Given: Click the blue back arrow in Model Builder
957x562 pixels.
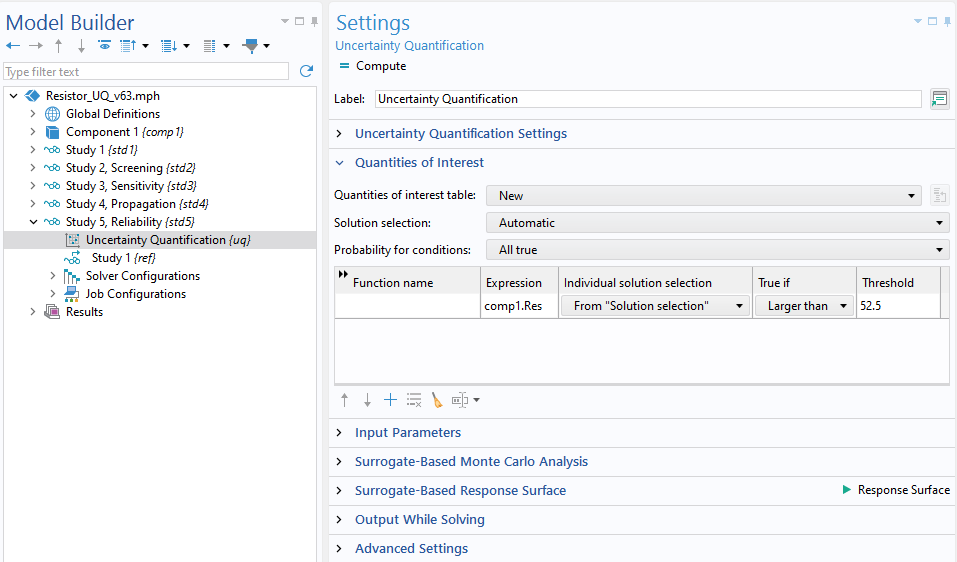Looking at the screenshot, I should tap(13, 46).
